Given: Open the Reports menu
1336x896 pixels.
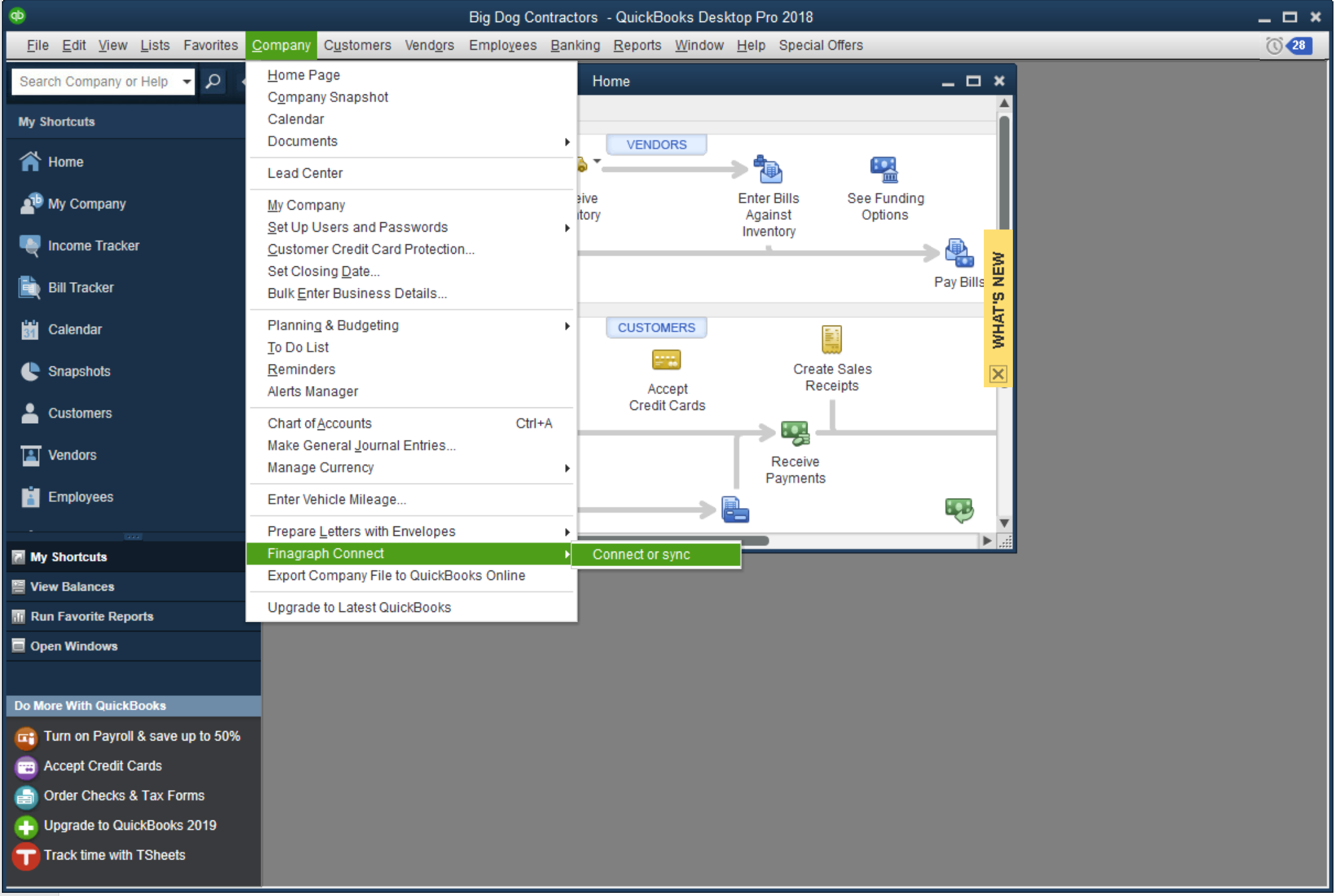Looking at the screenshot, I should [x=637, y=45].
